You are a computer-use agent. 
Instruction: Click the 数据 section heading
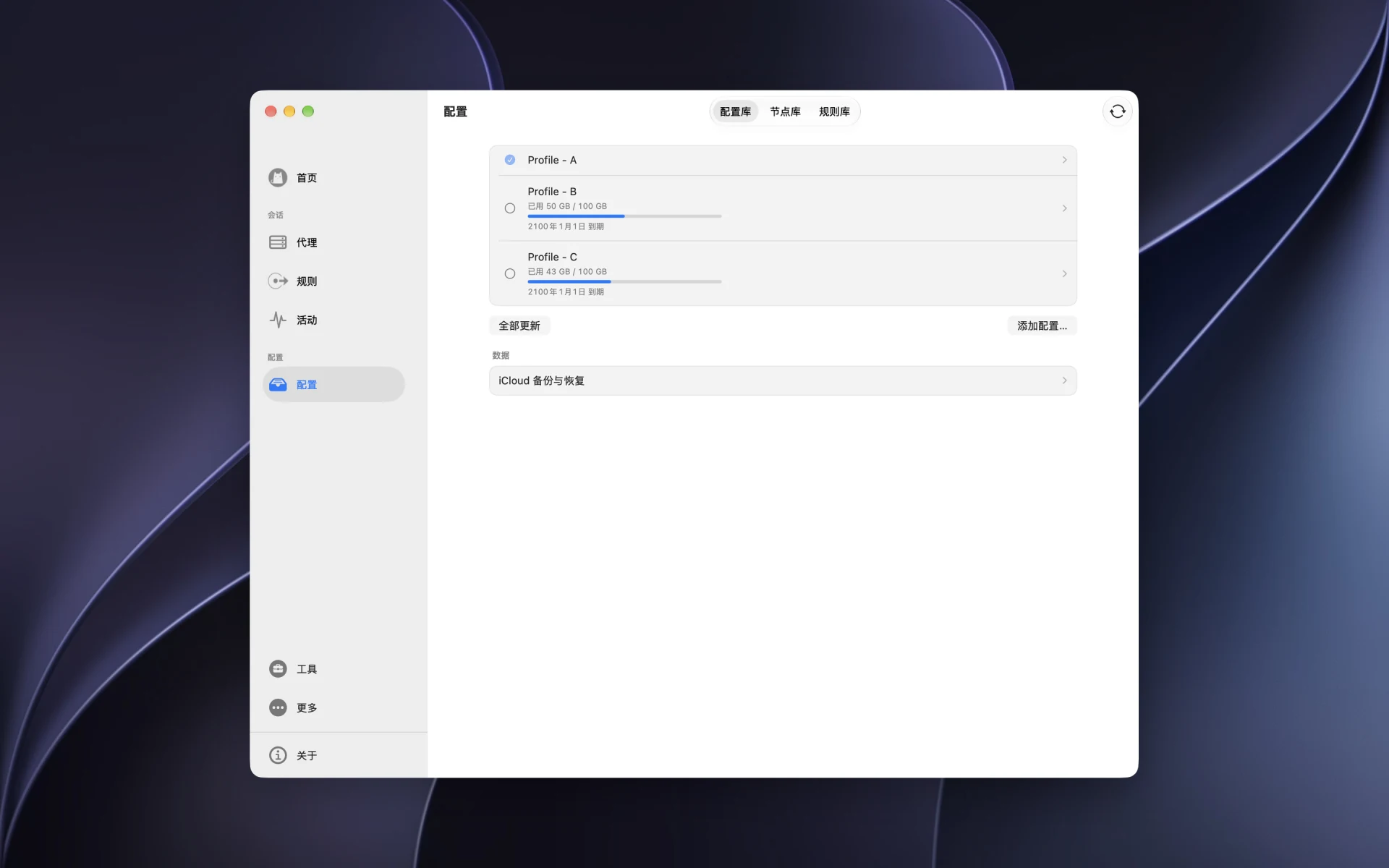pyautogui.click(x=501, y=355)
